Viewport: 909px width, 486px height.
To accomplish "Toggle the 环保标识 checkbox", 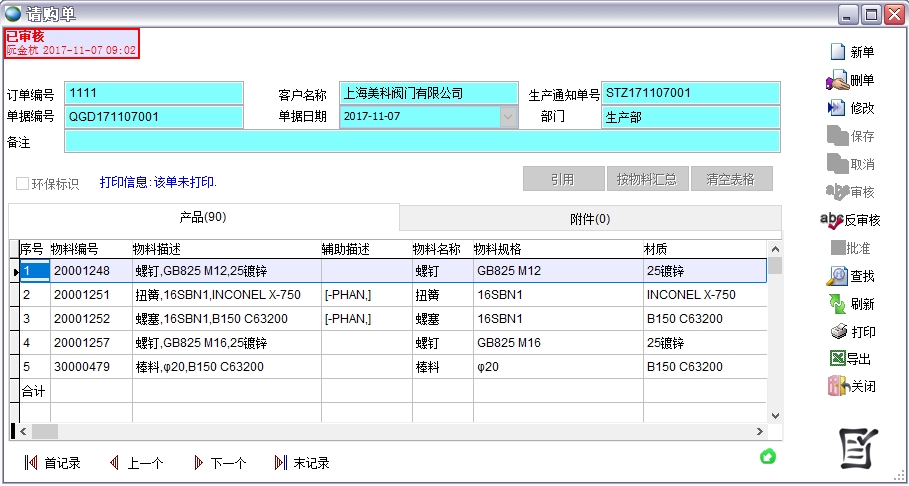I will click(x=22, y=184).
